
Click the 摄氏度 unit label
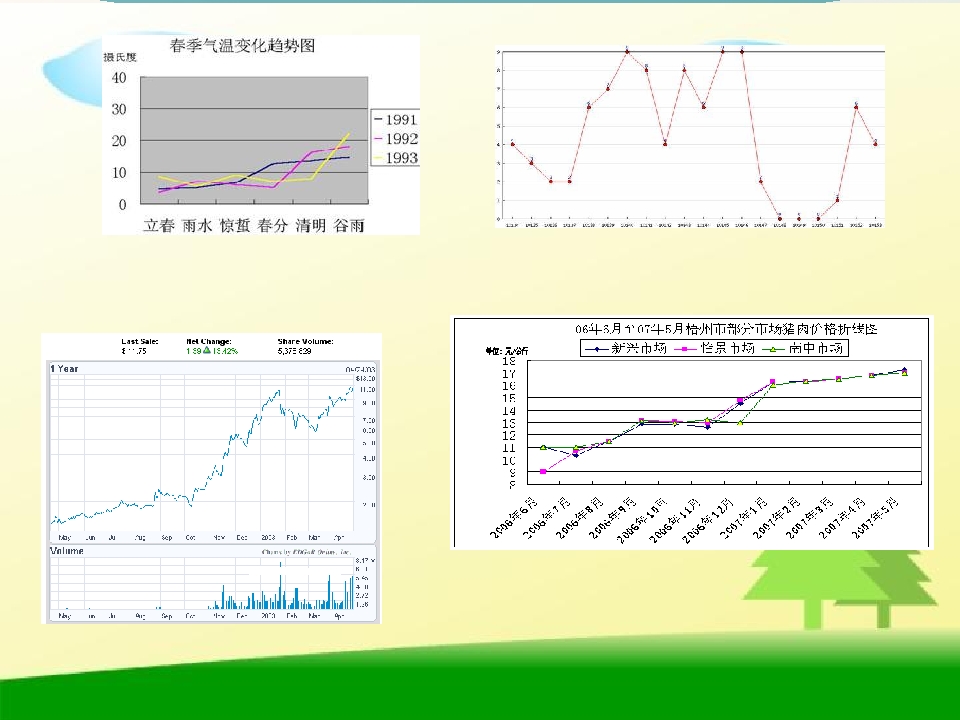[x=122, y=57]
